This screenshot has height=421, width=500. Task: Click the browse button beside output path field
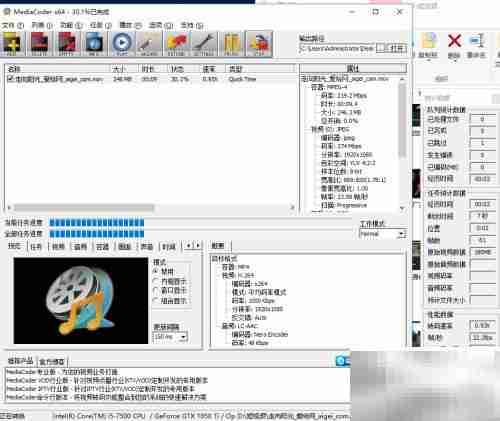[380, 48]
